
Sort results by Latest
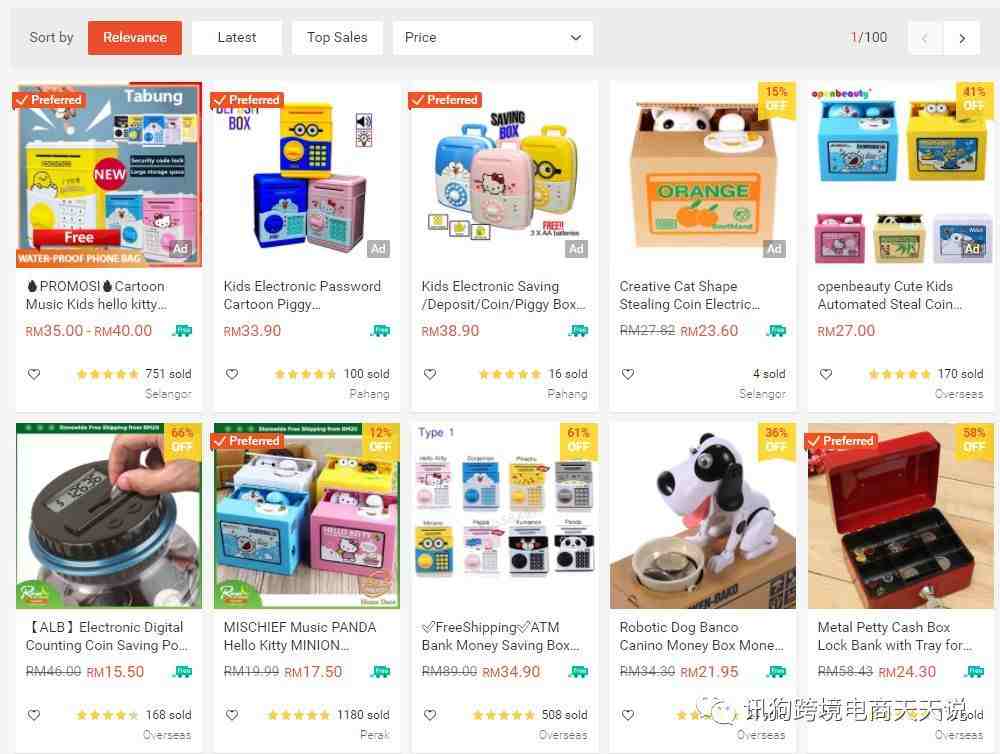(237, 38)
